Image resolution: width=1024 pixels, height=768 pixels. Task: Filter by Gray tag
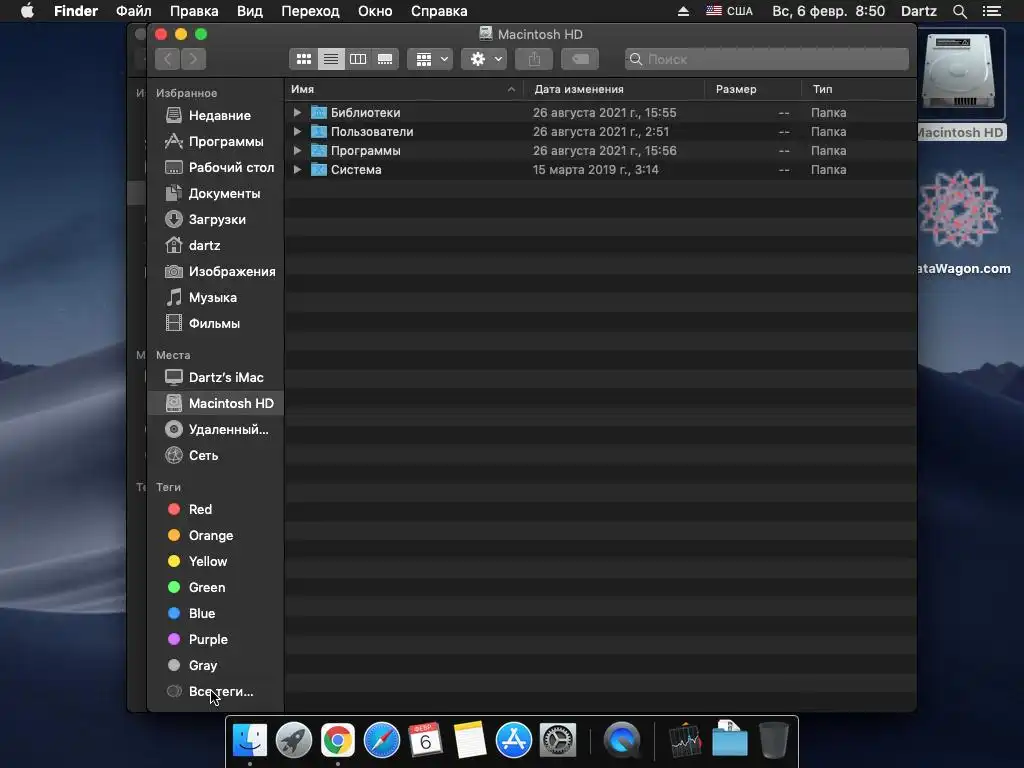pos(216,666)
